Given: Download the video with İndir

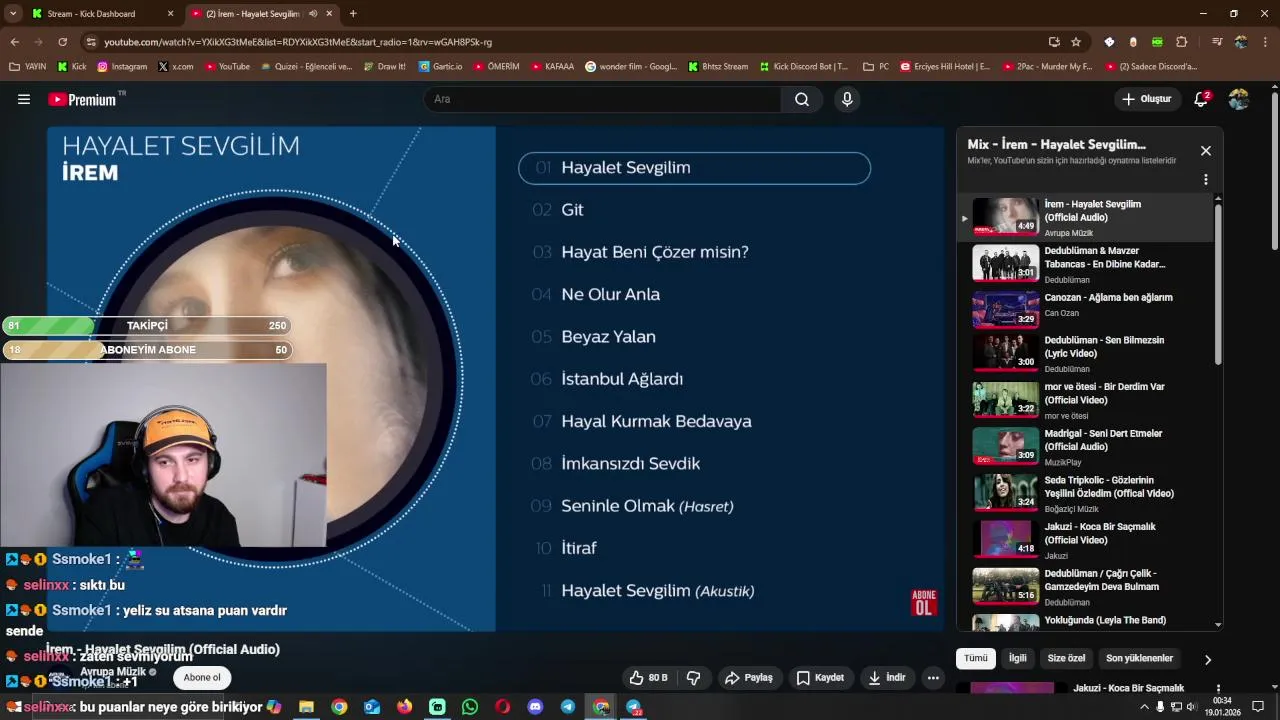Looking at the screenshot, I should coord(887,677).
